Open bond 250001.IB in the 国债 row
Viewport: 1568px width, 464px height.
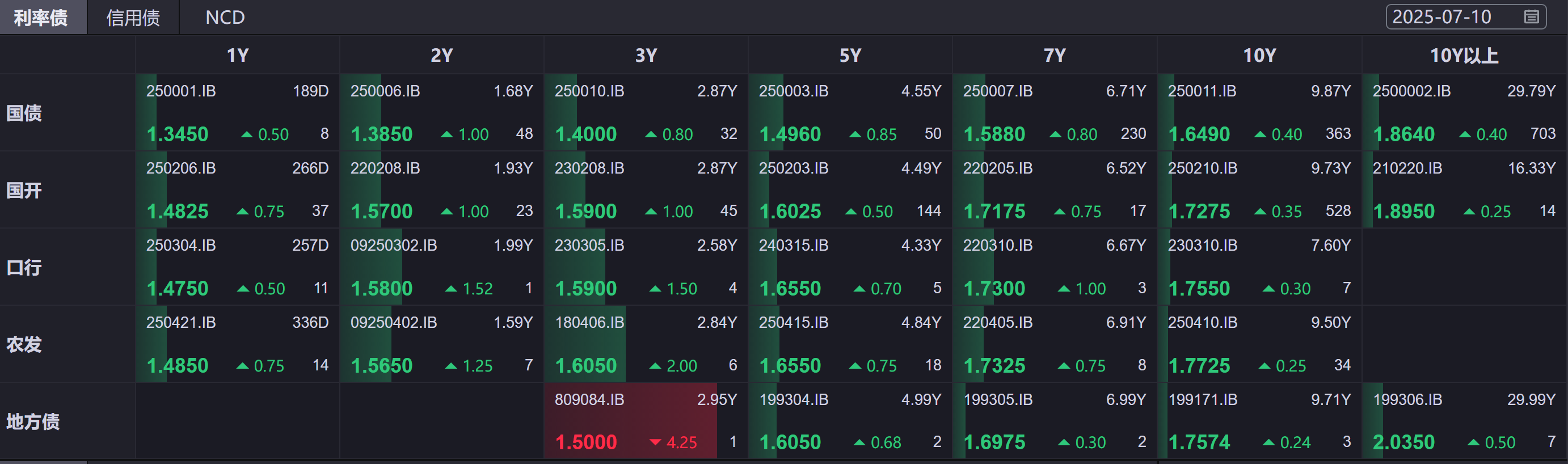tap(181, 91)
